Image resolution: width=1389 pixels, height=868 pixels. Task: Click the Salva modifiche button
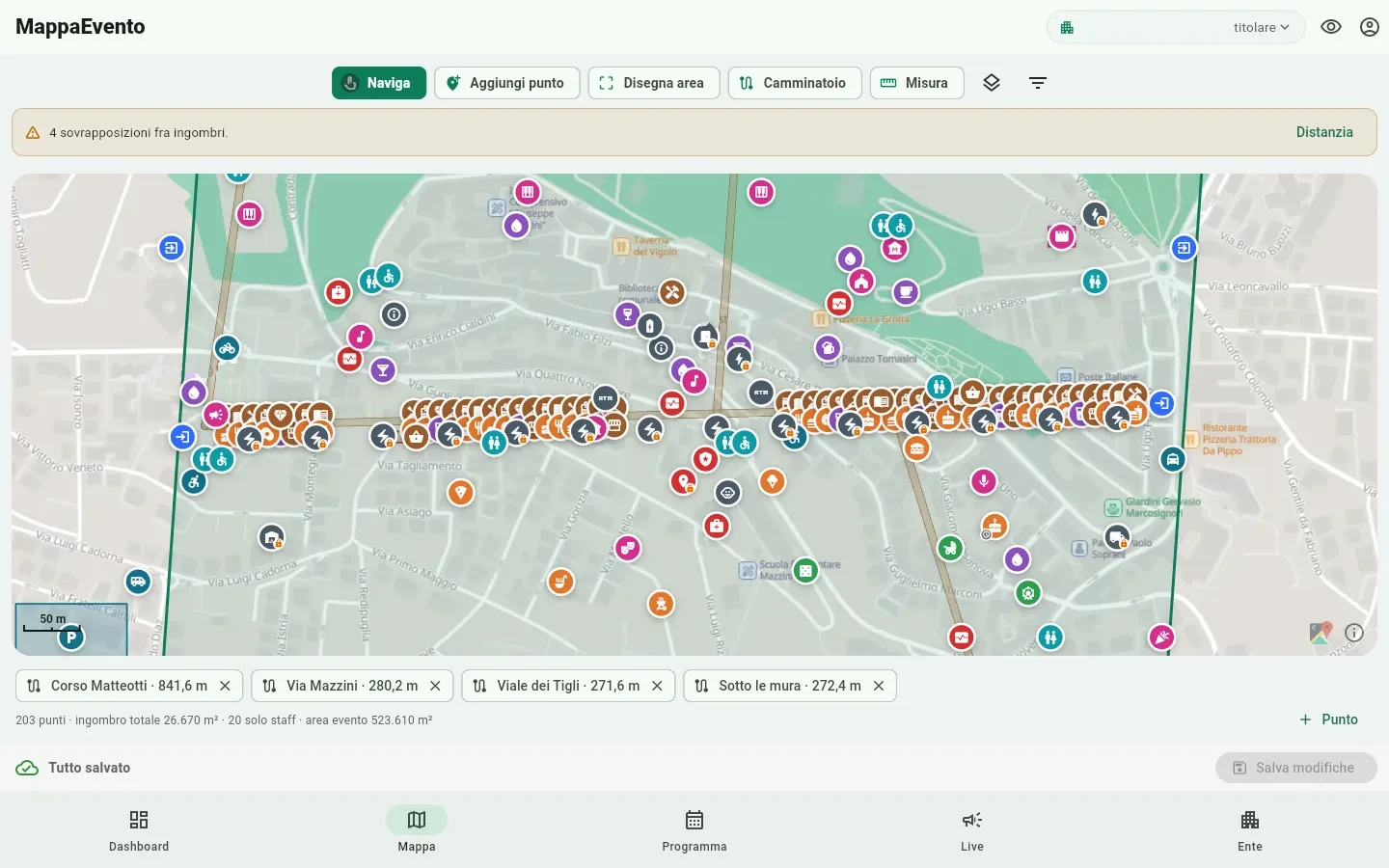tap(1296, 768)
